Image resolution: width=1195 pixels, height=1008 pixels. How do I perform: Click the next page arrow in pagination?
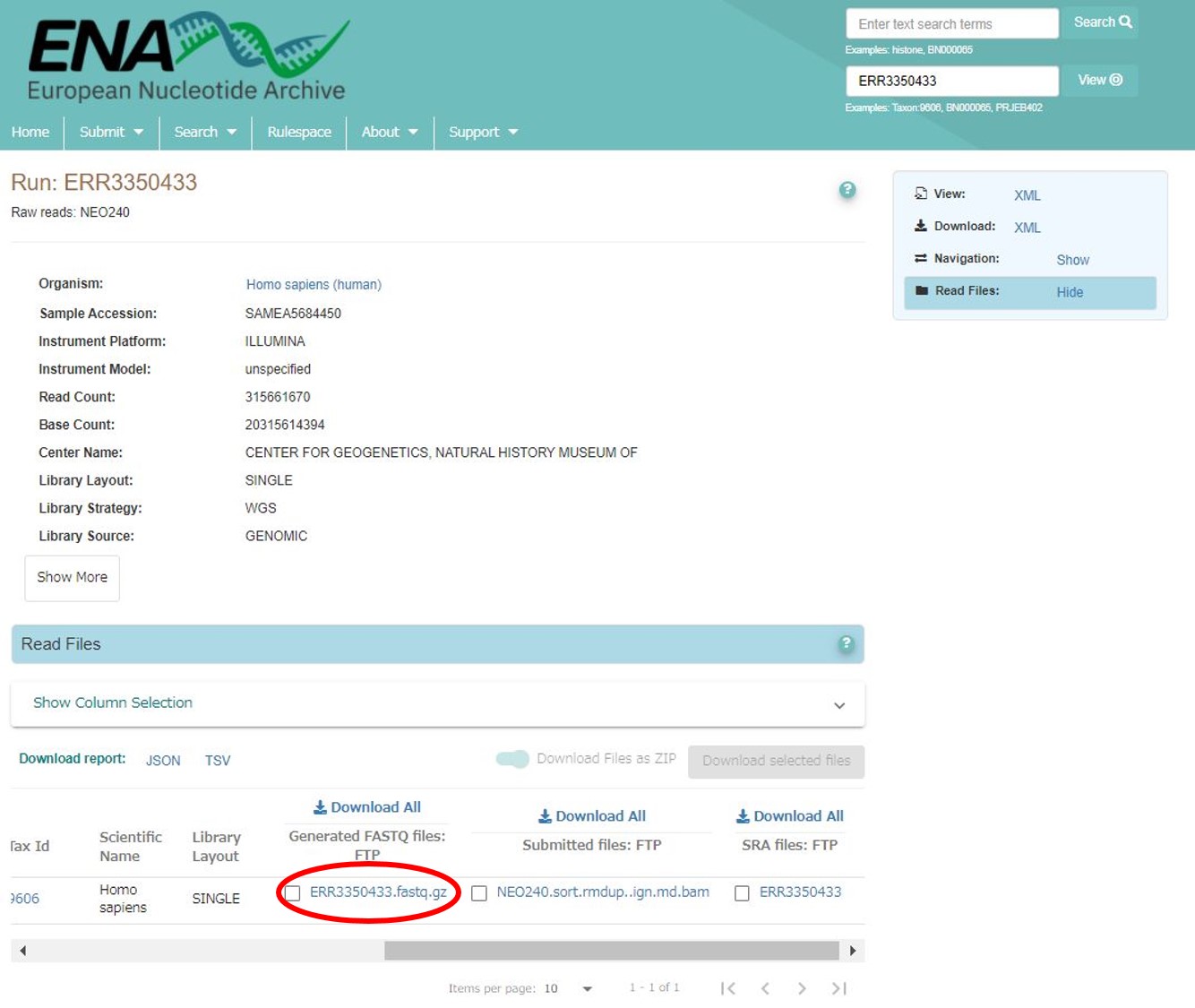[802, 988]
